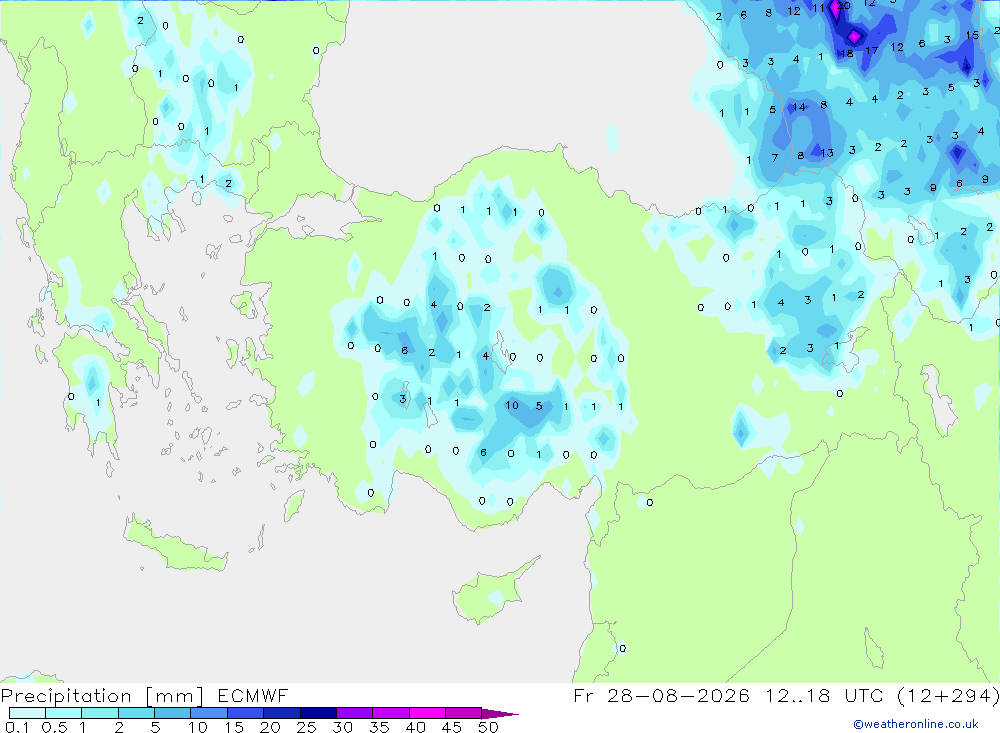Click the "50" legend label
The height and width of the screenshot is (733, 1000).
click(488, 727)
